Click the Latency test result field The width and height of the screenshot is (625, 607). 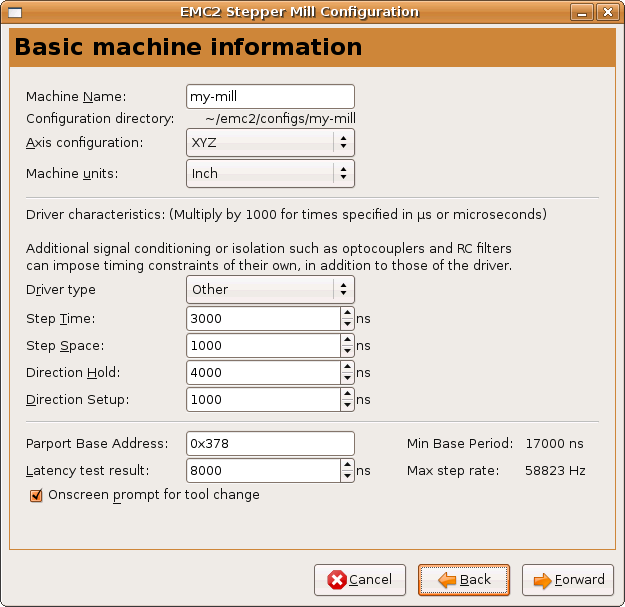coord(263,471)
